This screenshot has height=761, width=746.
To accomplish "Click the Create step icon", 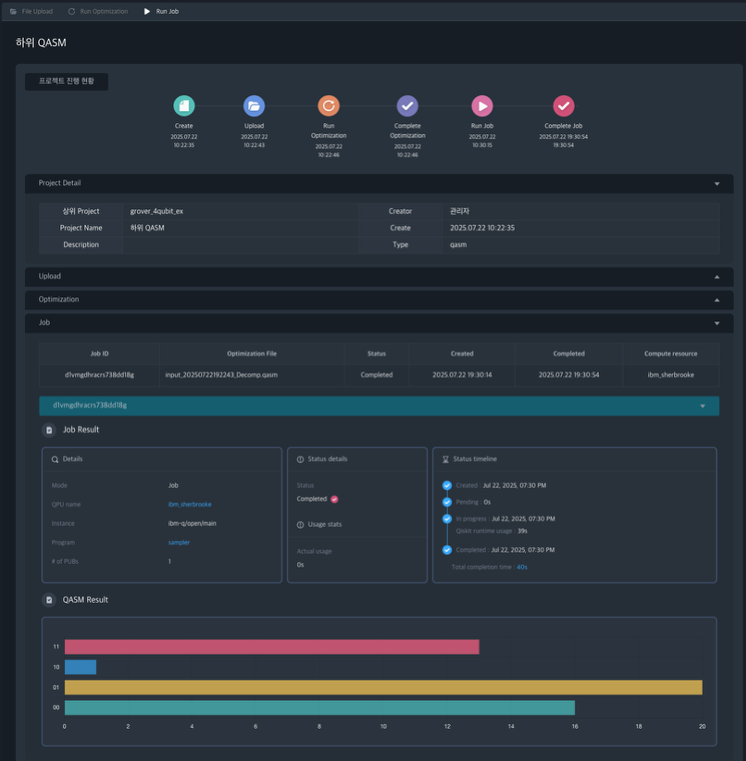I will pyautogui.click(x=184, y=106).
